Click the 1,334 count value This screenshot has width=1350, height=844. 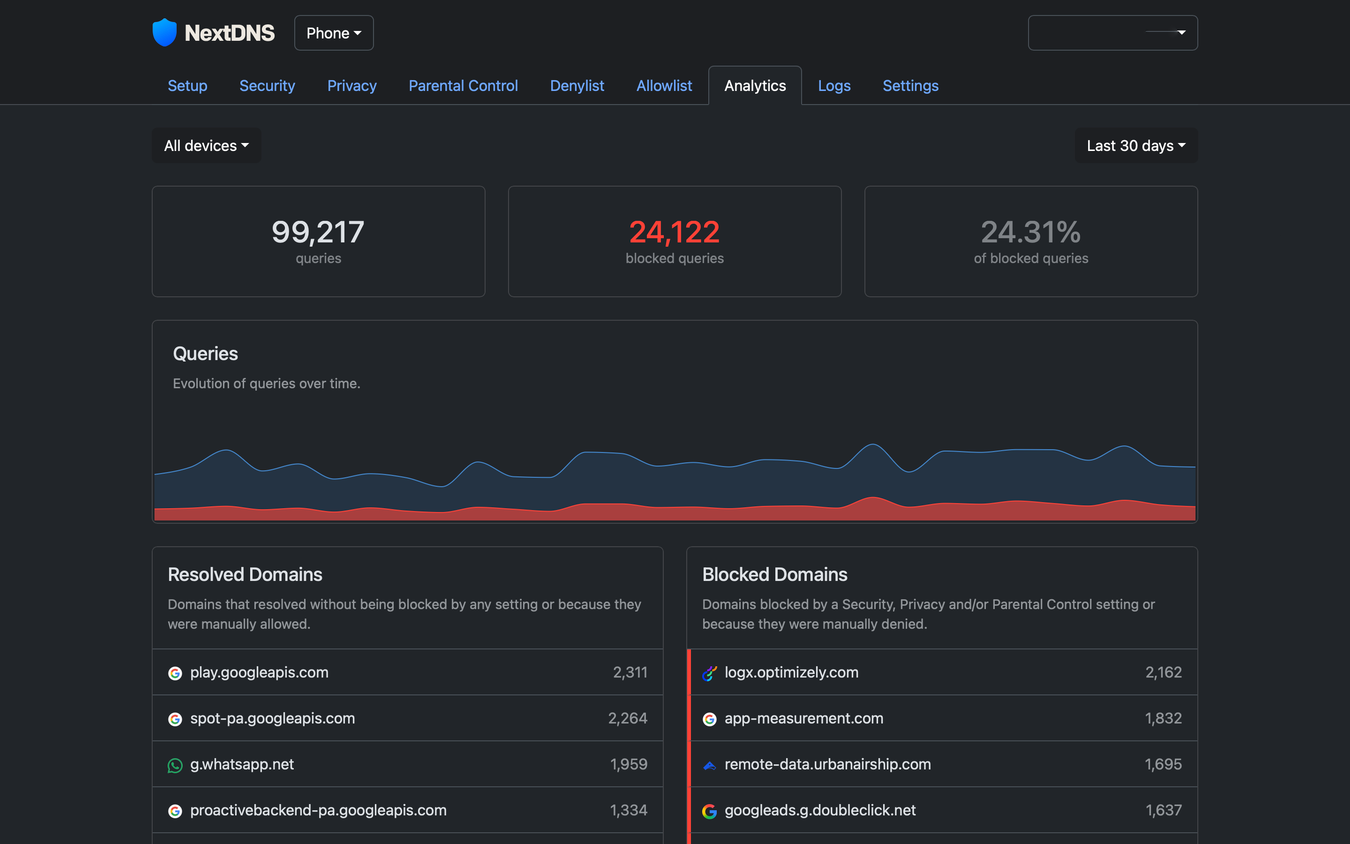[x=629, y=811]
